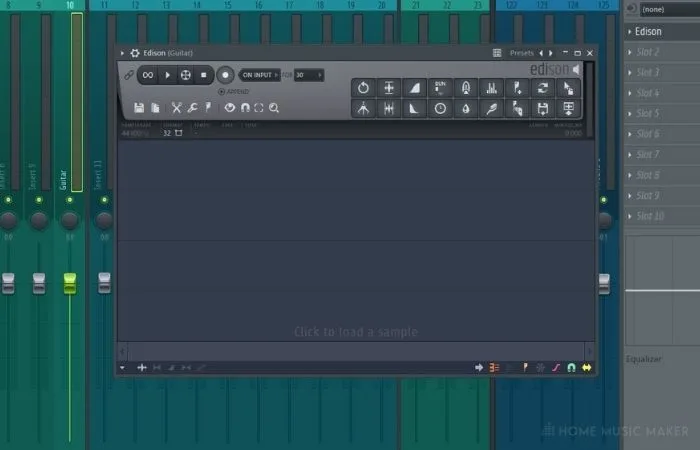700x450 pixels.
Task: Click the Guitar track volume fader
Action: (x=70, y=283)
